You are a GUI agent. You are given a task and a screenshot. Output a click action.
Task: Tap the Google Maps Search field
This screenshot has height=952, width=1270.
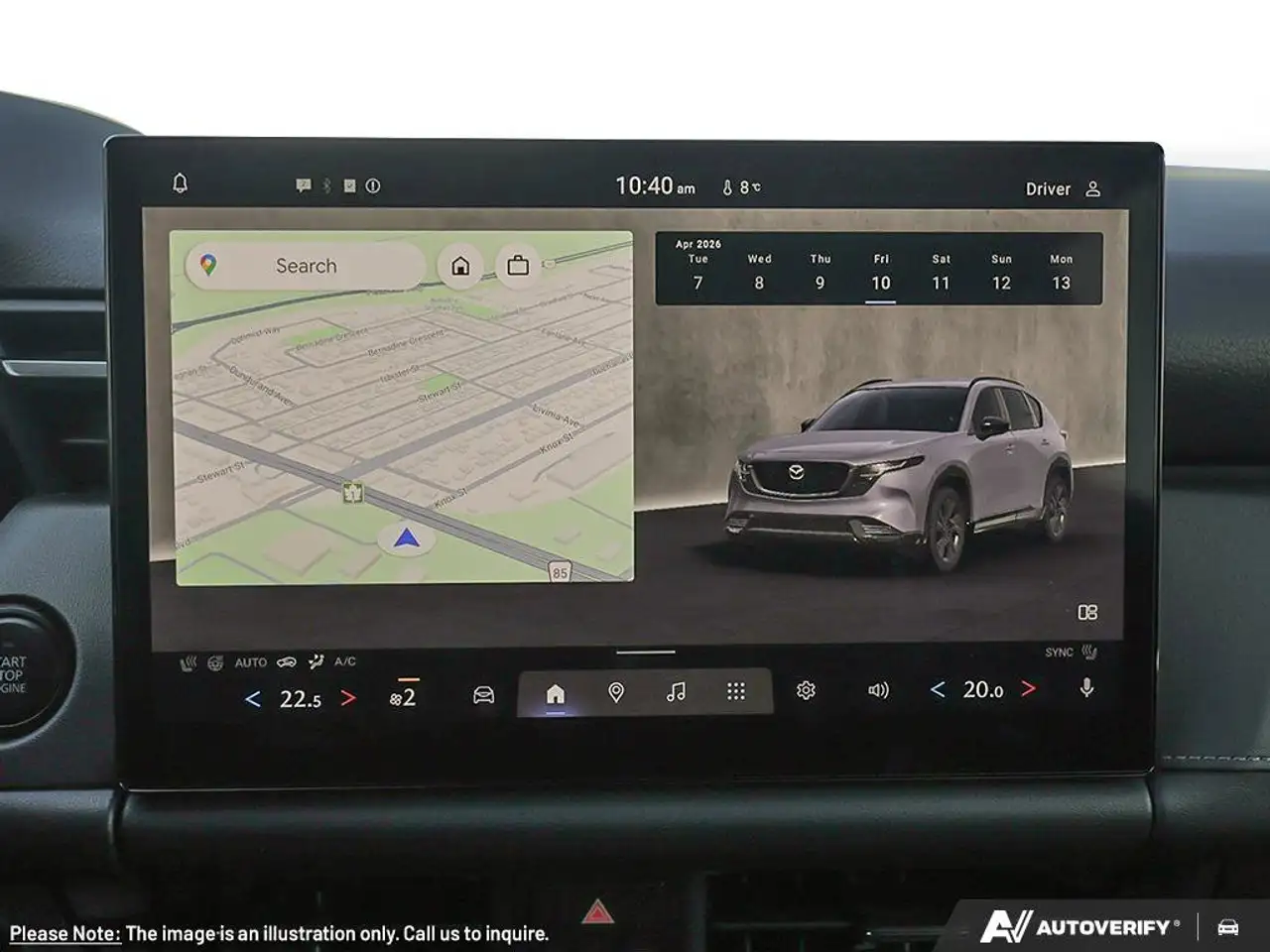point(306,266)
